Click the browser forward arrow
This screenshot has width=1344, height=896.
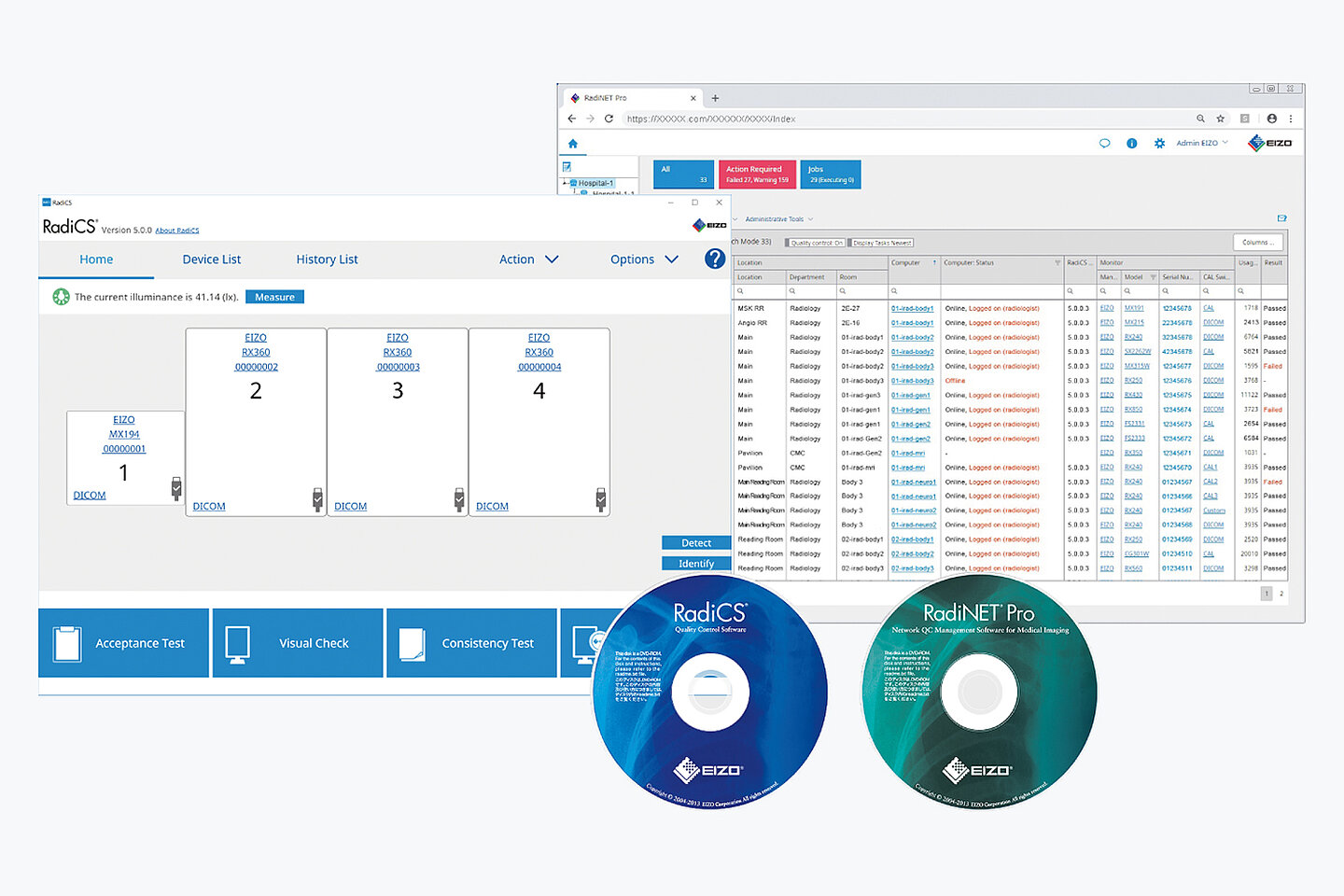click(x=590, y=119)
